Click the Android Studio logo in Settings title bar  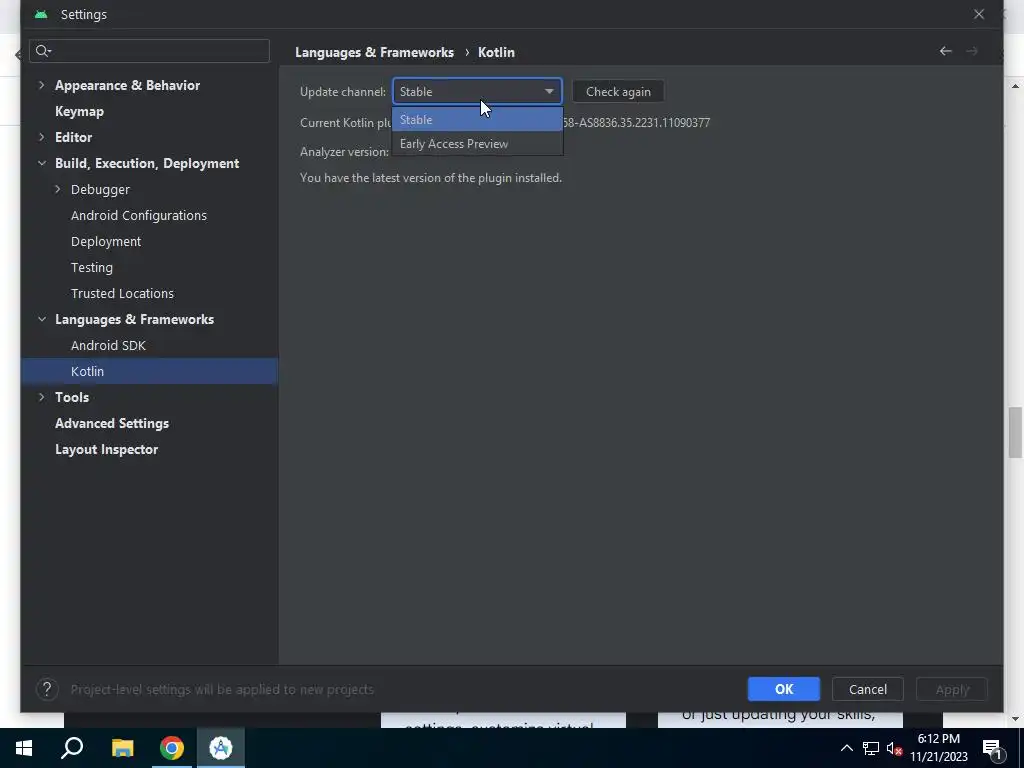coord(41,14)
